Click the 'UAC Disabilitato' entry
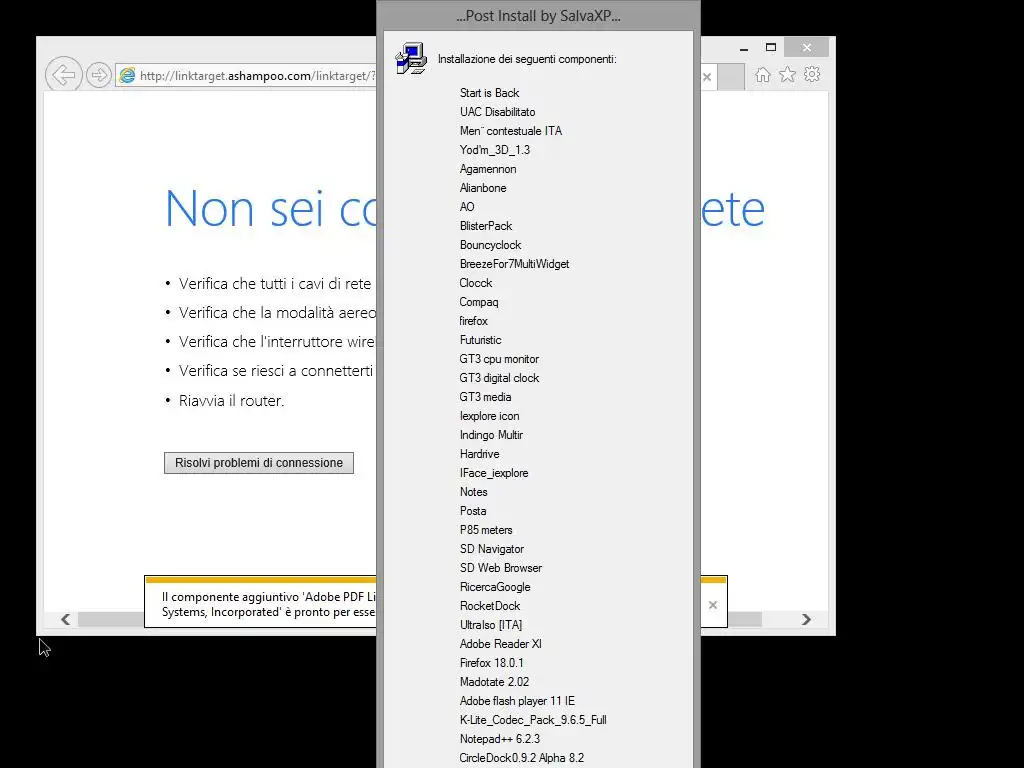Viewport: 1024px width, 768px height. coord(497,112)
